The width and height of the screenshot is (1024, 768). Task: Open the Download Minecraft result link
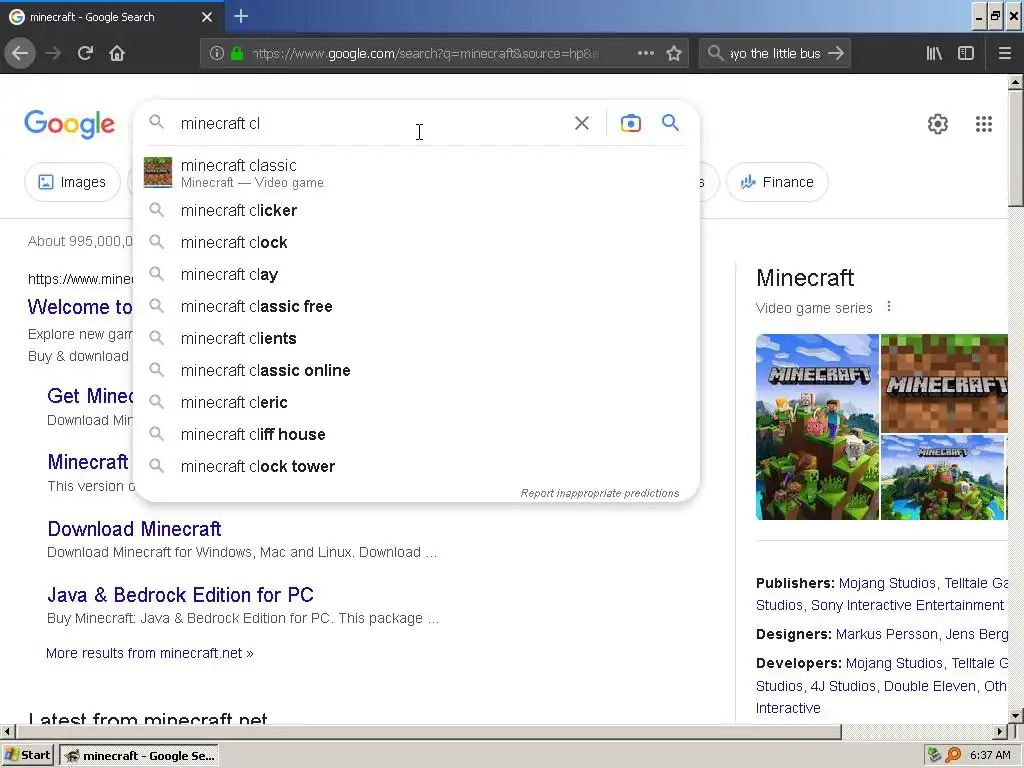tap(135, 528)
